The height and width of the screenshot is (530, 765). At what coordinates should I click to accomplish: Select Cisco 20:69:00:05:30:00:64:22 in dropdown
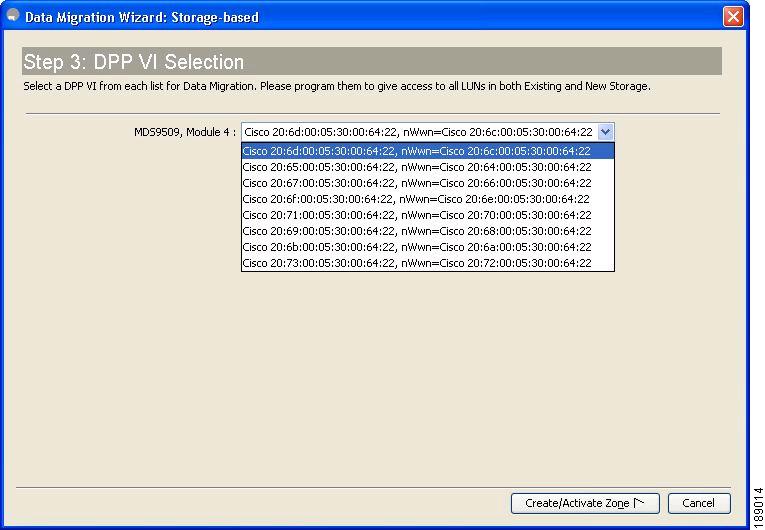coord(428,231)
